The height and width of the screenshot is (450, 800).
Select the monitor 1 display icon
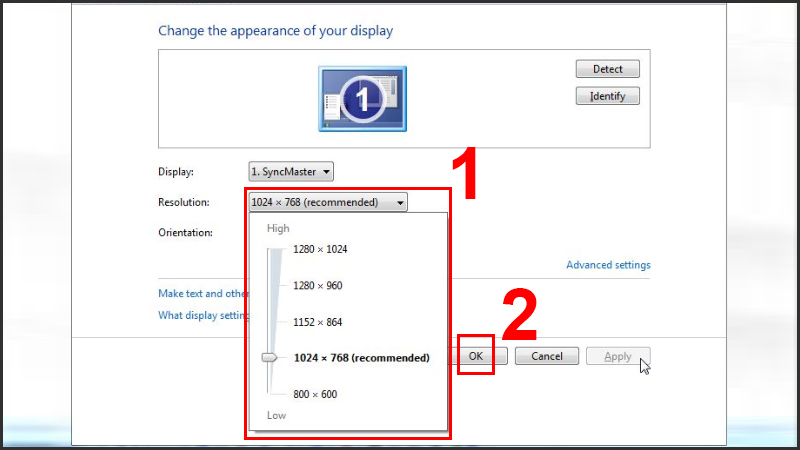[362, 98]
